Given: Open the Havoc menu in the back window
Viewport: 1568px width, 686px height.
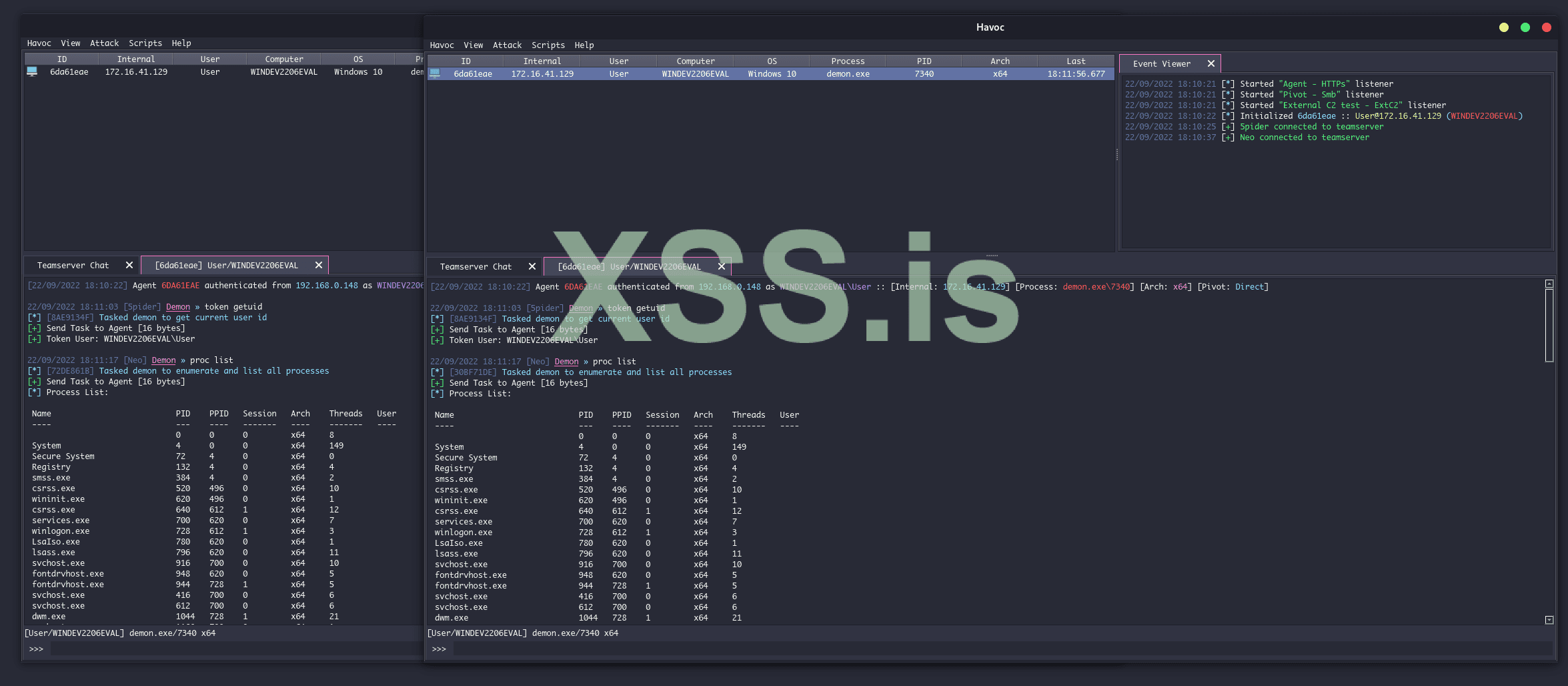Looking at the screenshot, I should tap(39, 43).
